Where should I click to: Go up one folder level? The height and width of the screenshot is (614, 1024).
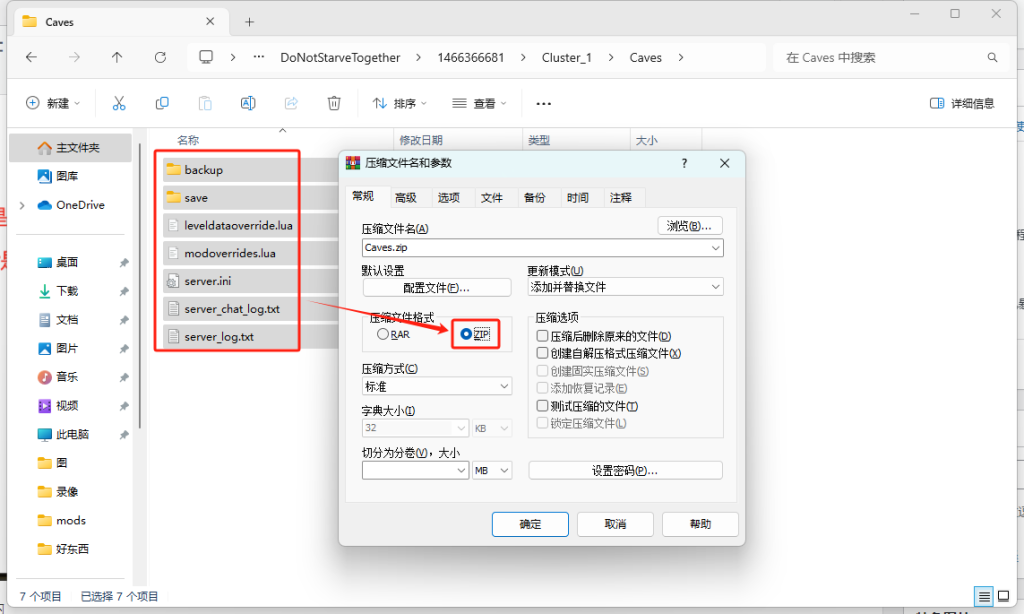click(x=117, y=57)
